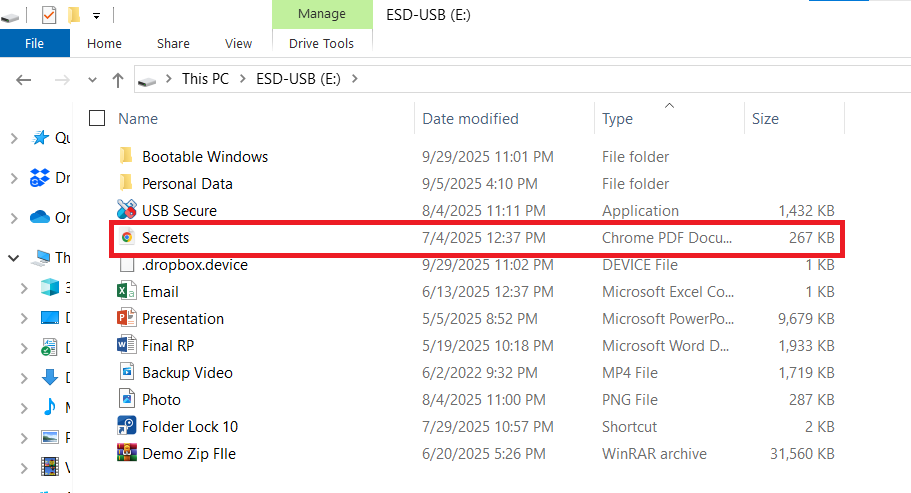Expand the OneDrive tree node

pyautogui.click(x=14, y=218)
